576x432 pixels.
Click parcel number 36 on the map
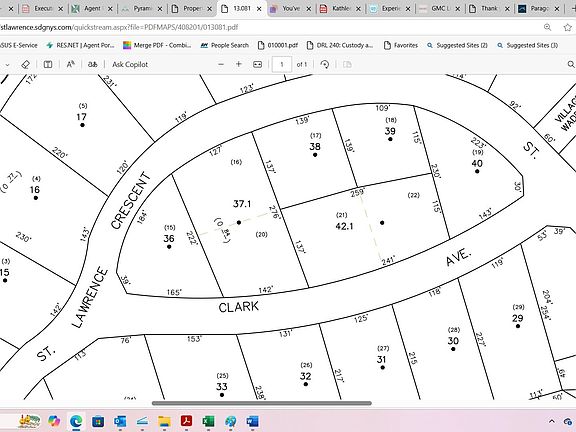pyautogui.click(x=169, y=238)
